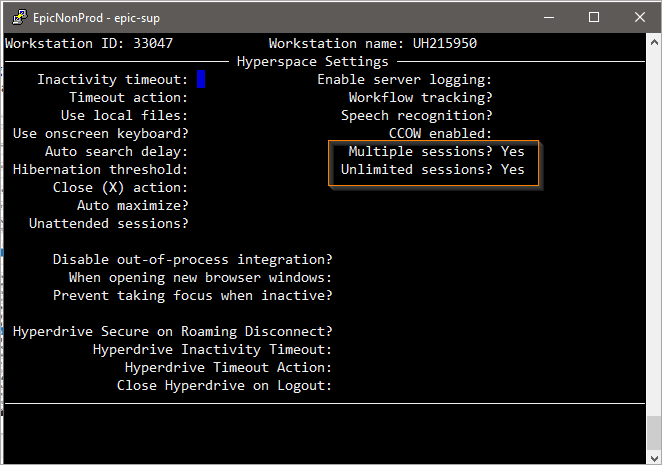
Task: Click the blue Inactivity timeout cursor field
Action: click(201, 79)
